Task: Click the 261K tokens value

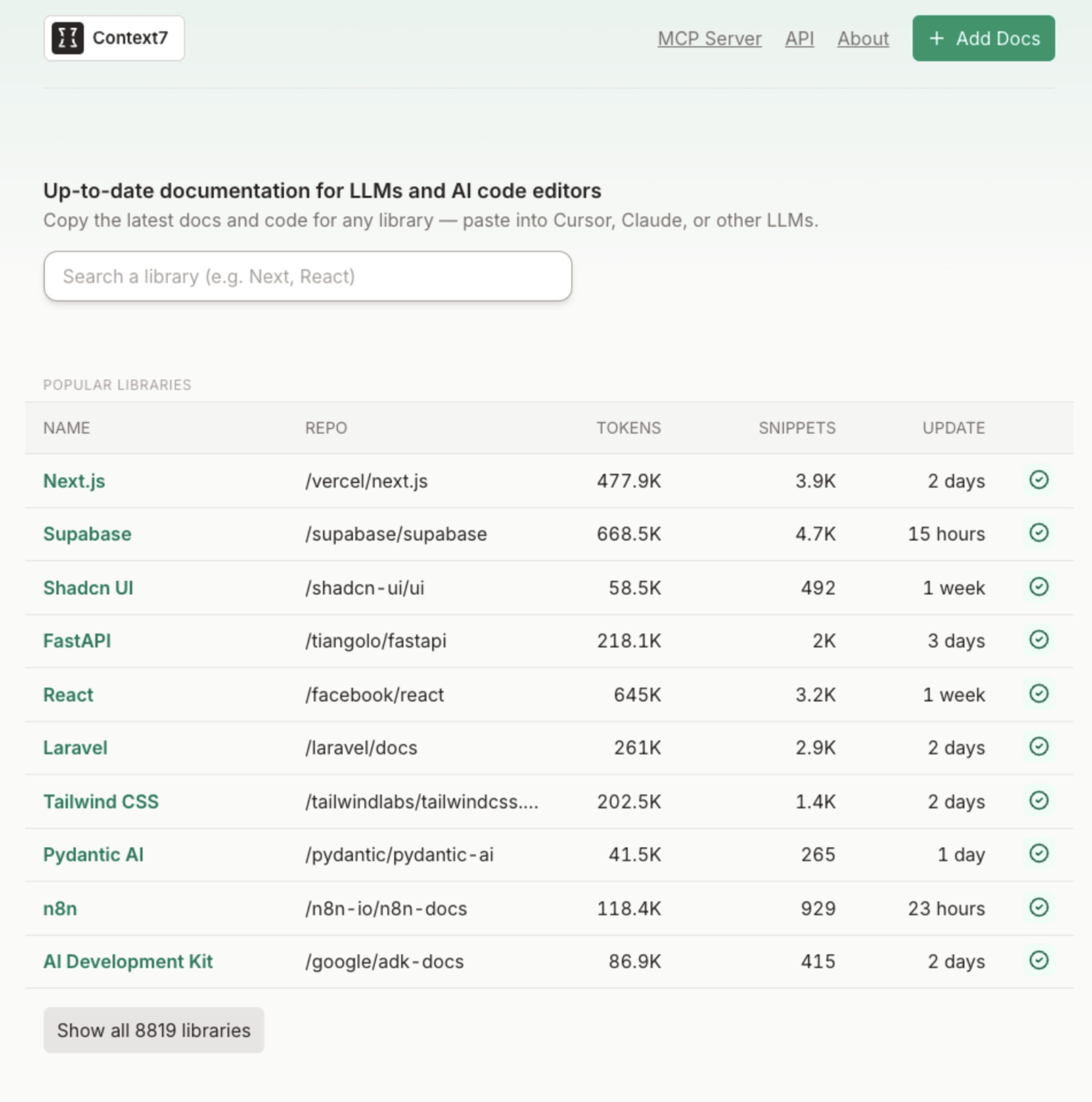Action: pos(637,748)
